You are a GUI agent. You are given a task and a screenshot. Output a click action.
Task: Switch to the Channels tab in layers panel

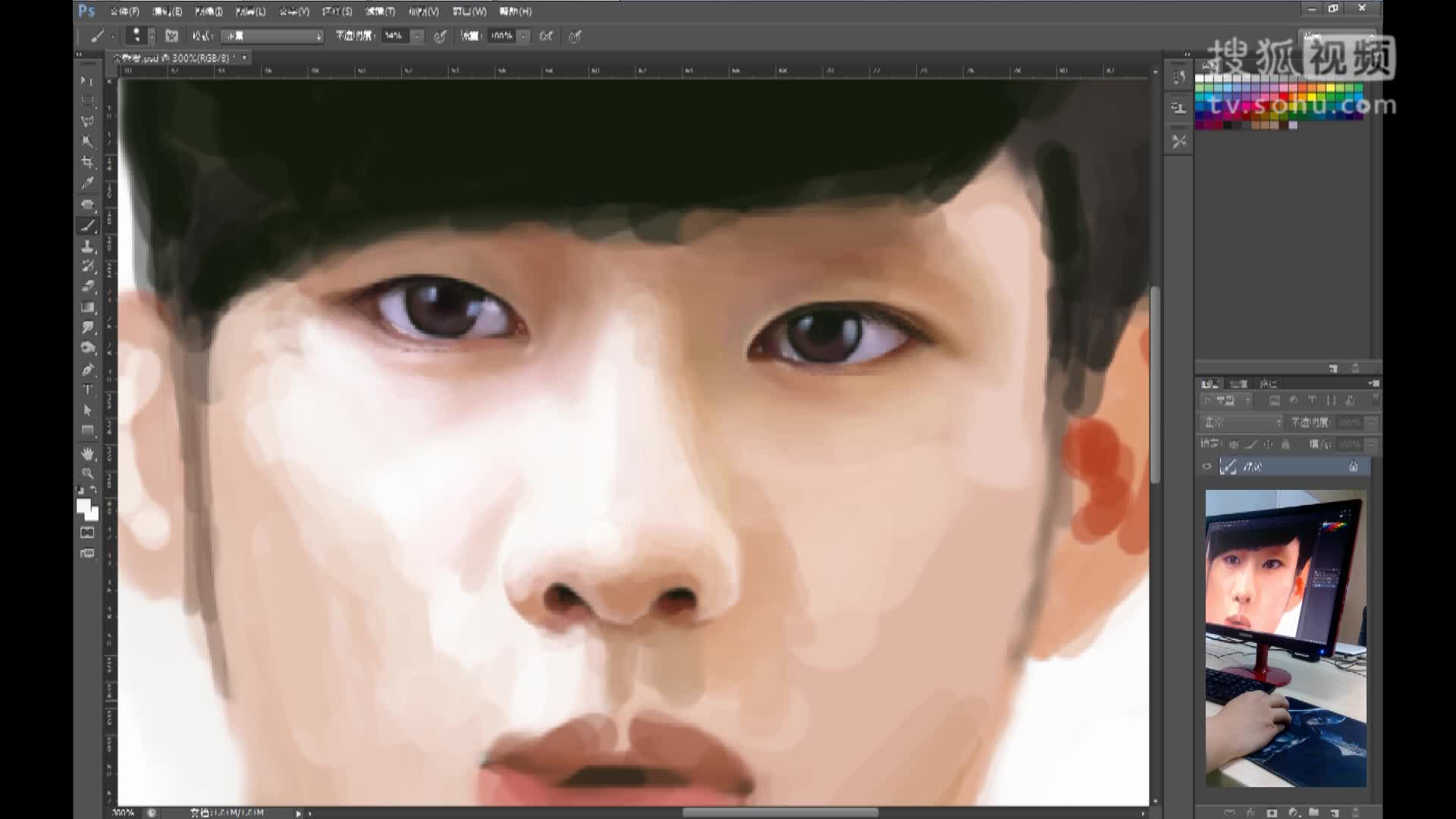pos(1238,384)
